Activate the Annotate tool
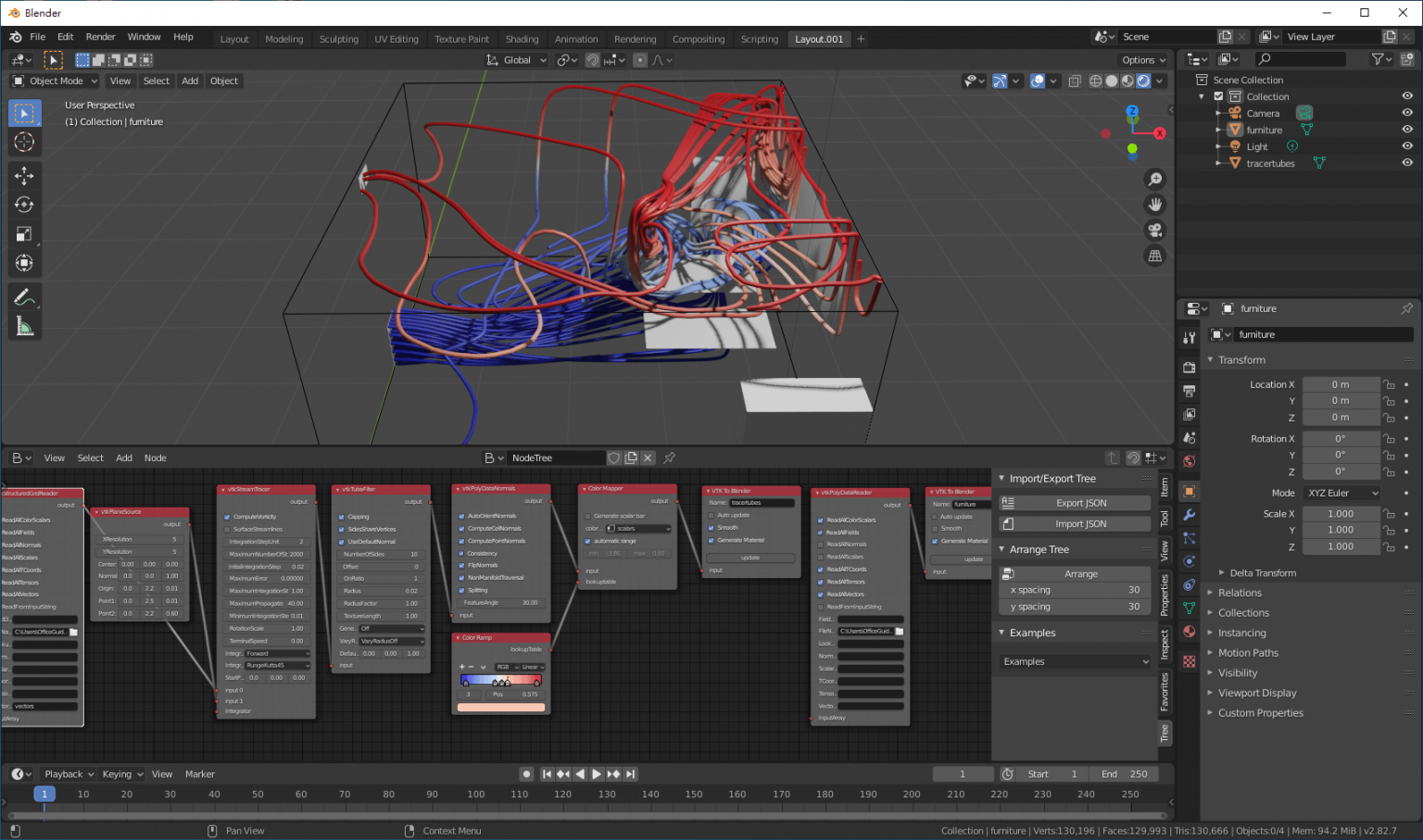The image size is (1423, 840). (x=25, y=296)
